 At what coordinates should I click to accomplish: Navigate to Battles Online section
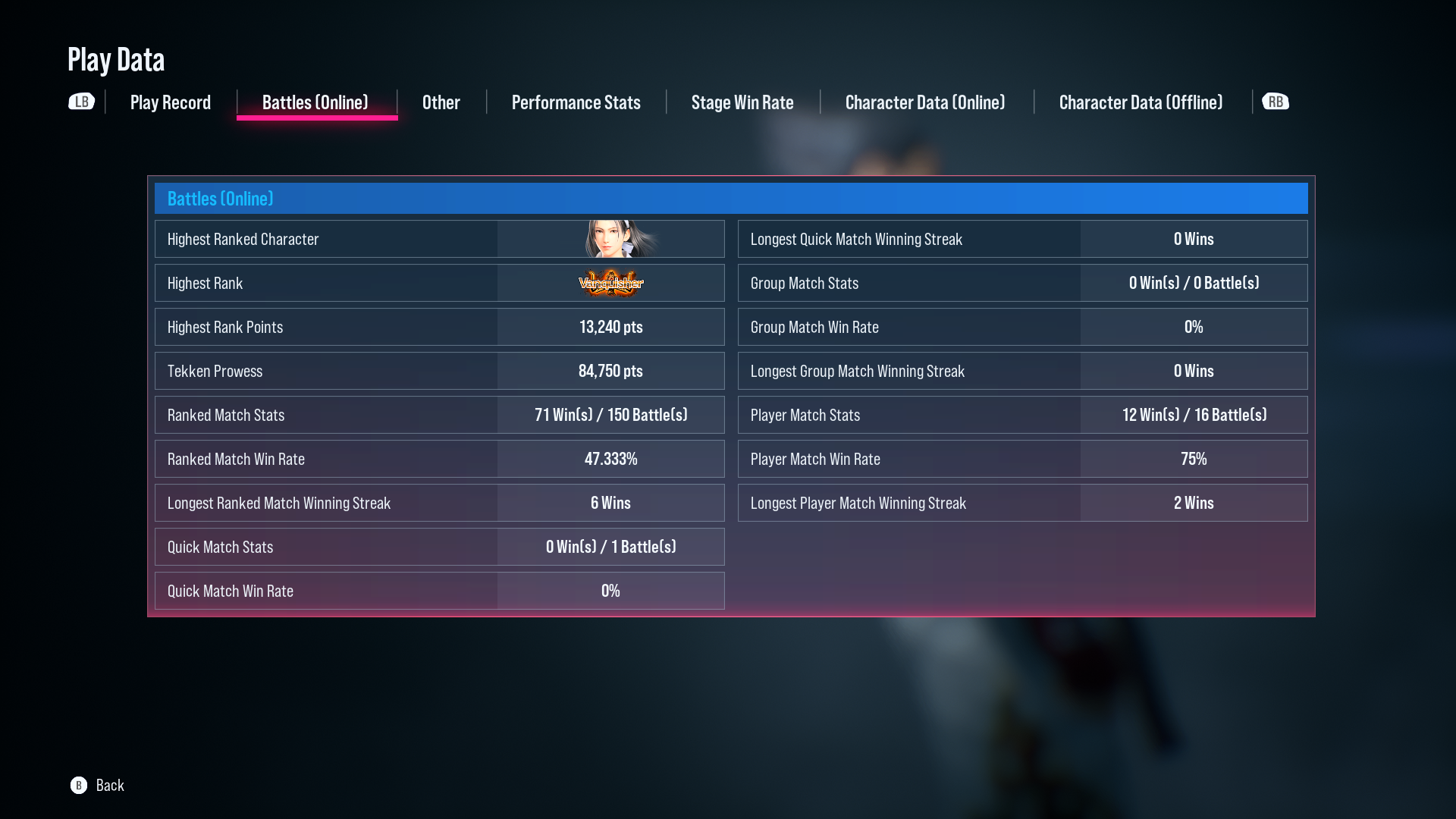[315, 102]
